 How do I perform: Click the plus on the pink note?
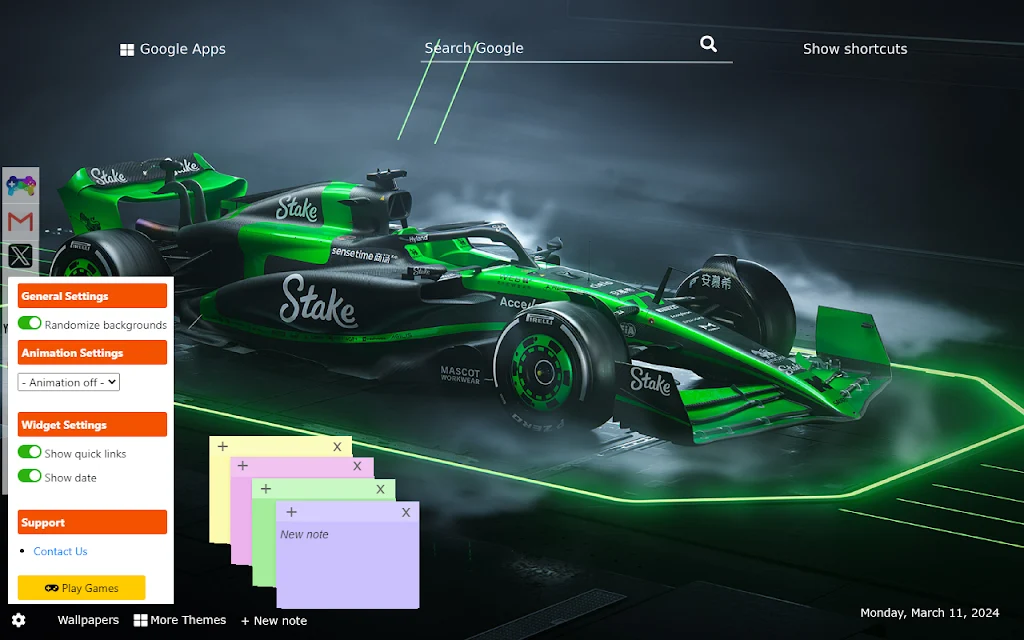pyautogui.click(x=243, y=466)
